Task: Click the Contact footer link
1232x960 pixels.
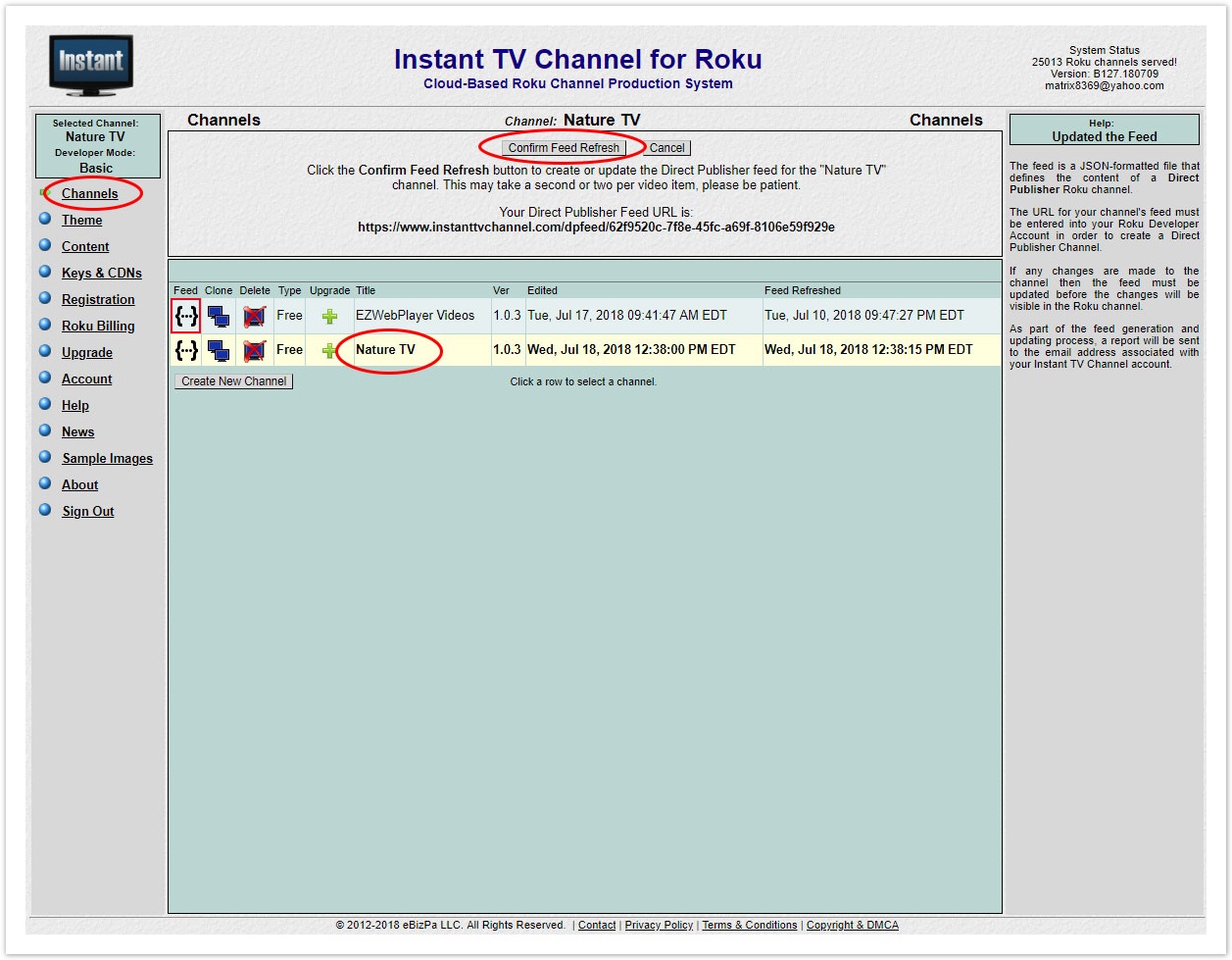Action: pyautogui.click(x=597, y=925)
